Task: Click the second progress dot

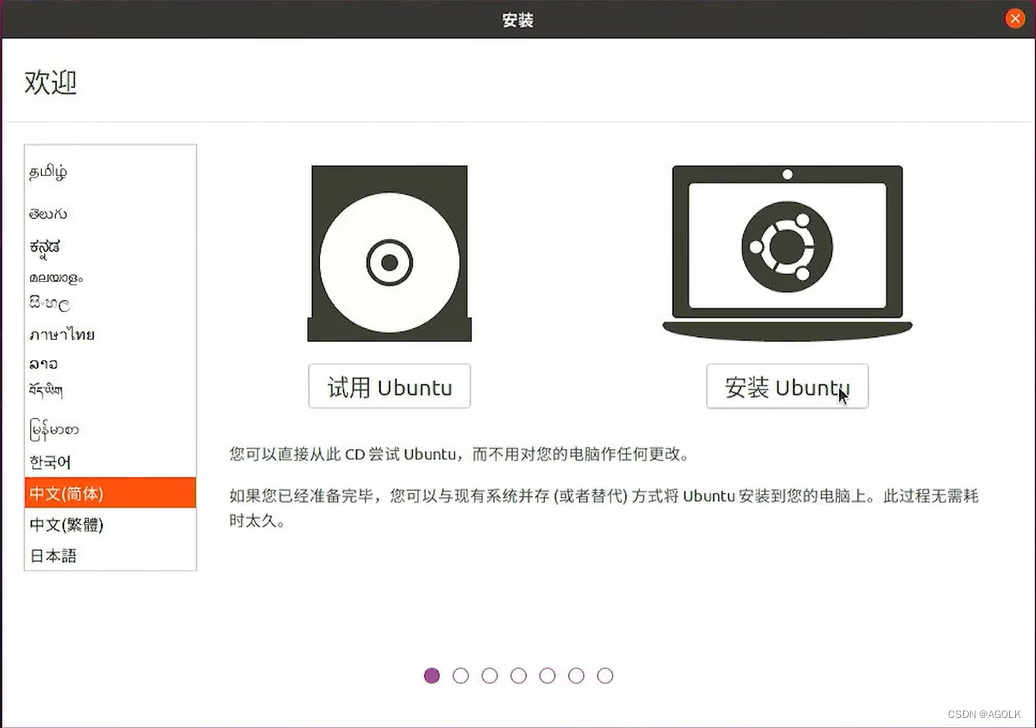Action: [461, 675]
